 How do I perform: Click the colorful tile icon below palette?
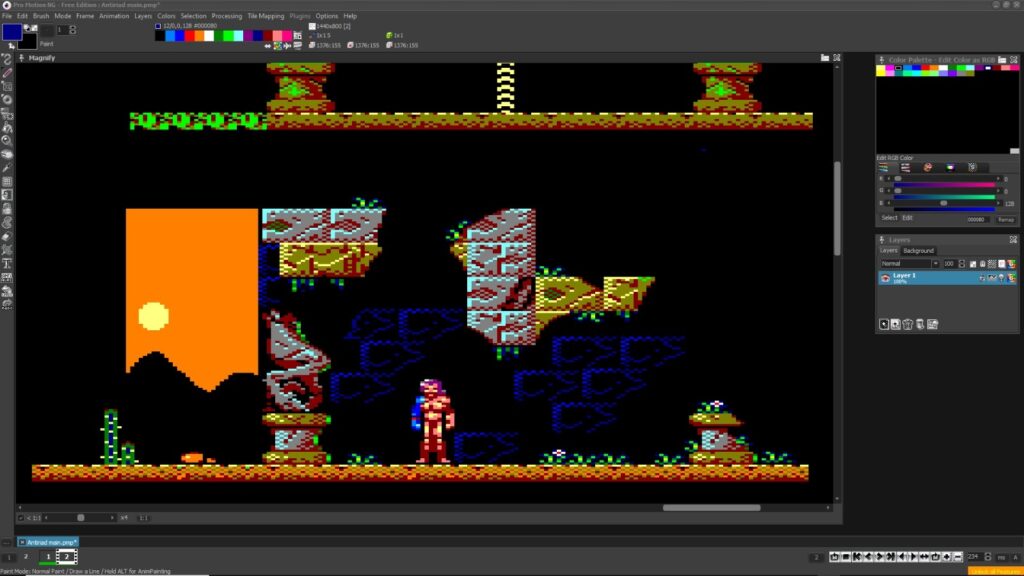pos(278,46)
